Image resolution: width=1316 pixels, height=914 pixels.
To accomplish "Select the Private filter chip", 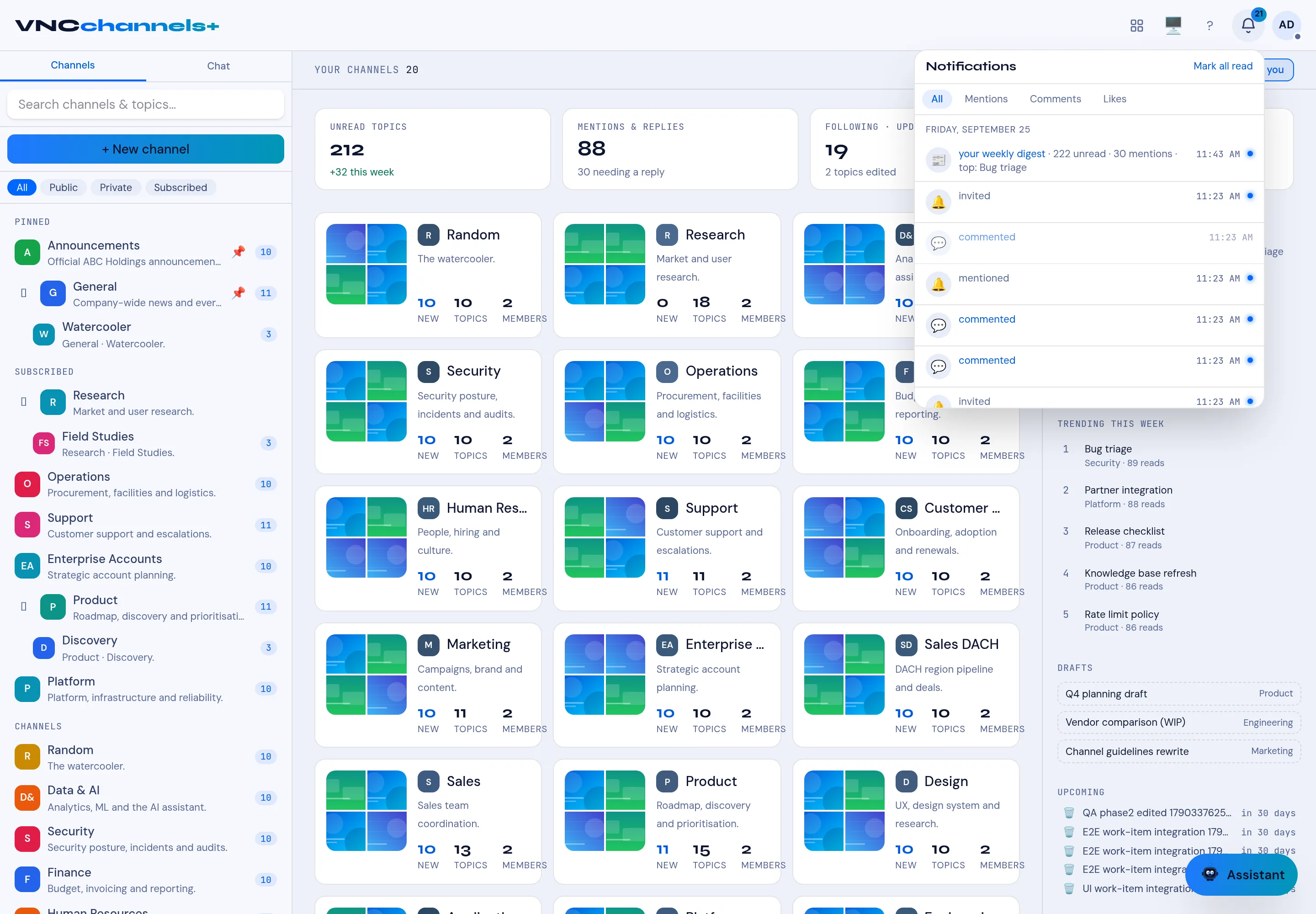I will pos(116,187).
